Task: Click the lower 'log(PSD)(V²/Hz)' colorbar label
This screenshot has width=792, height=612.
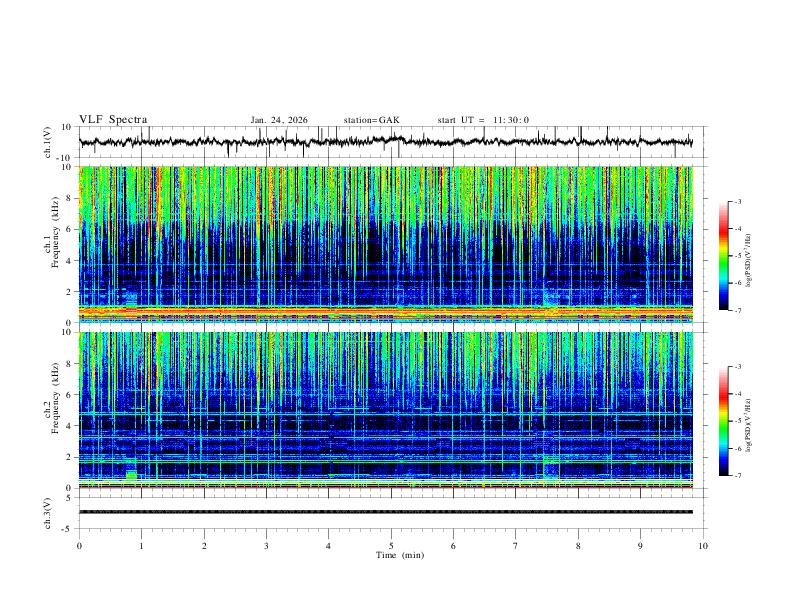Action: pos(749,426)
